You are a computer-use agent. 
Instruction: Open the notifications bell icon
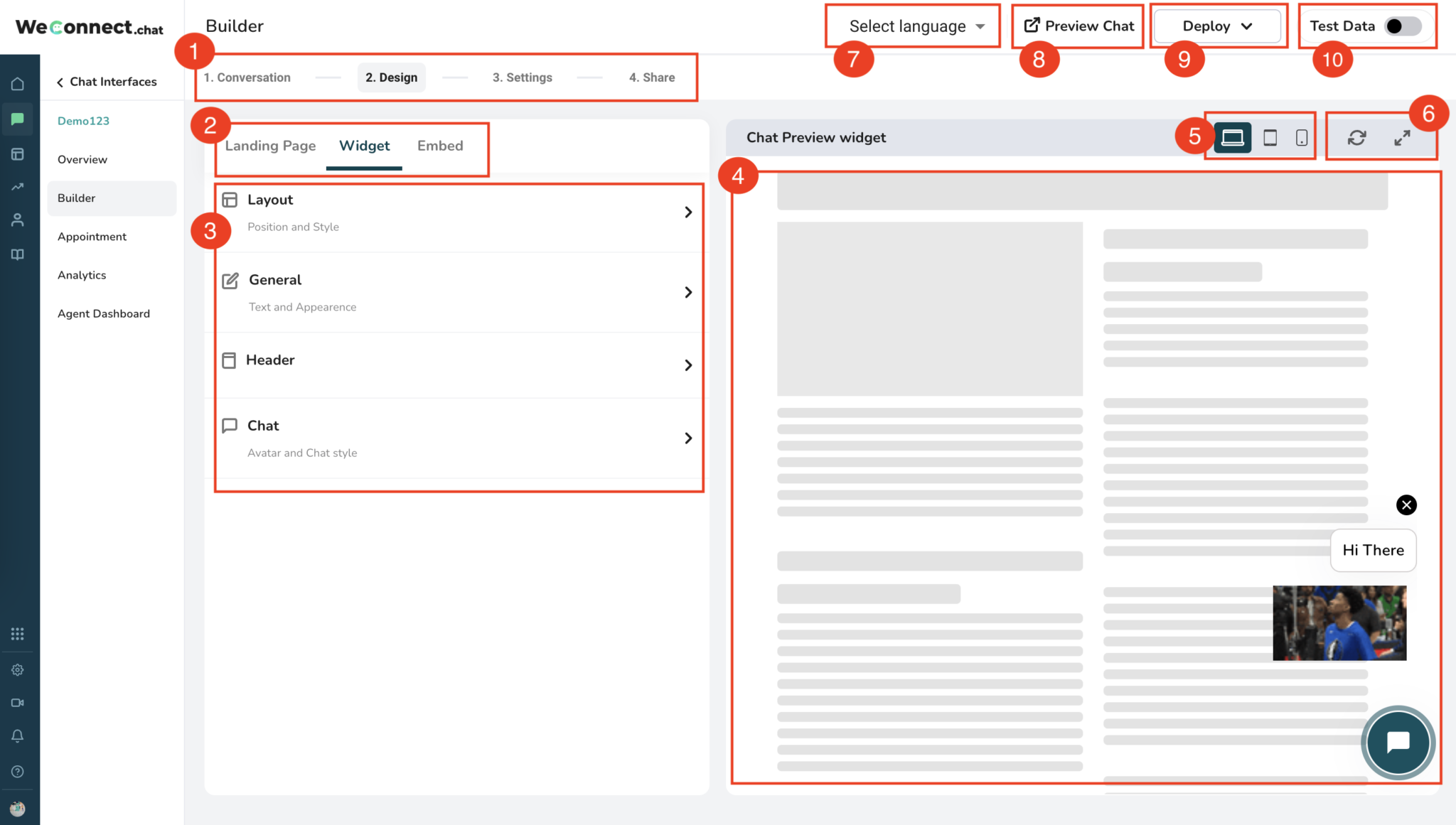18,736
